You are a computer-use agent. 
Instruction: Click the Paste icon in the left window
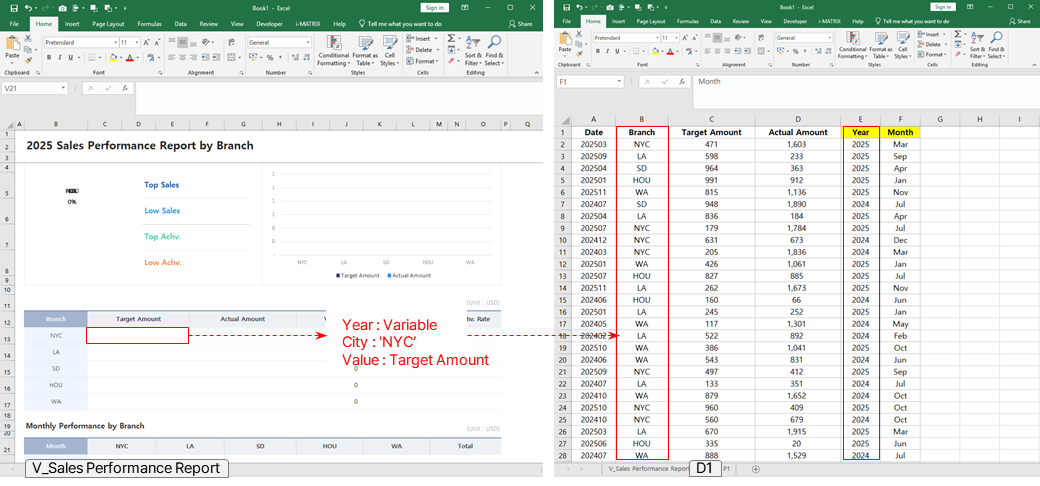[x=12, y=46]
